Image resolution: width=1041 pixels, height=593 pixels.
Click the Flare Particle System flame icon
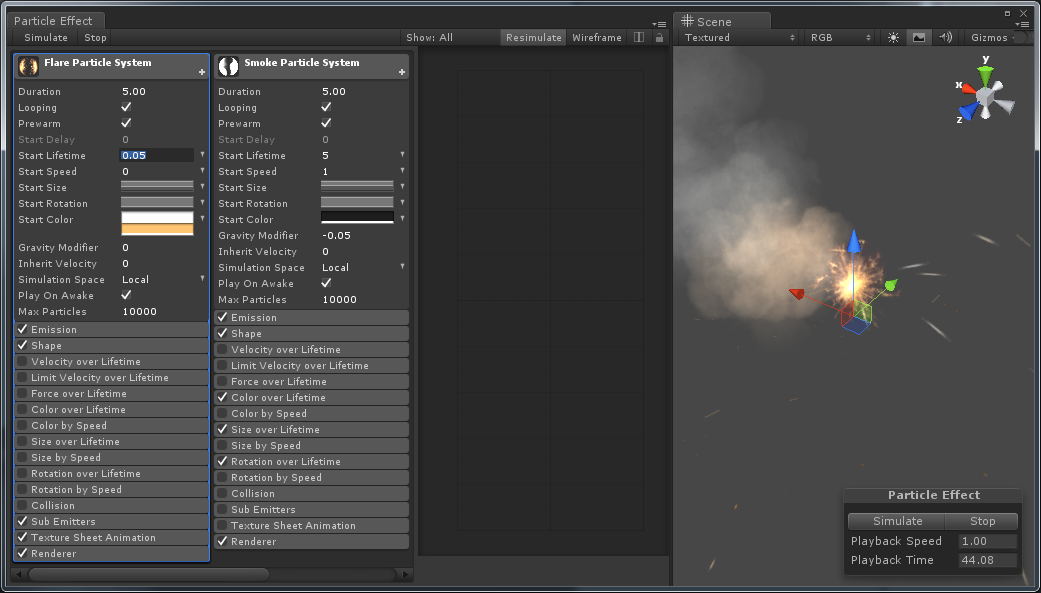tap(29, 66)
